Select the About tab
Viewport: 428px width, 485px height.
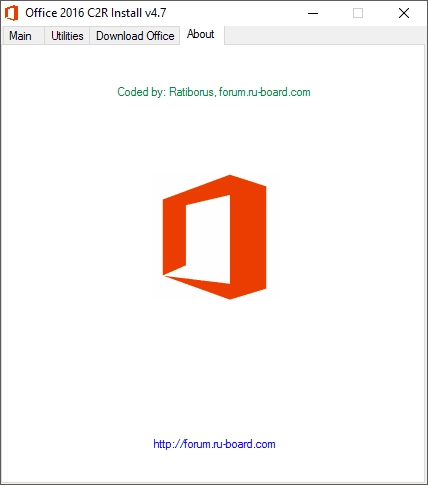202,34
